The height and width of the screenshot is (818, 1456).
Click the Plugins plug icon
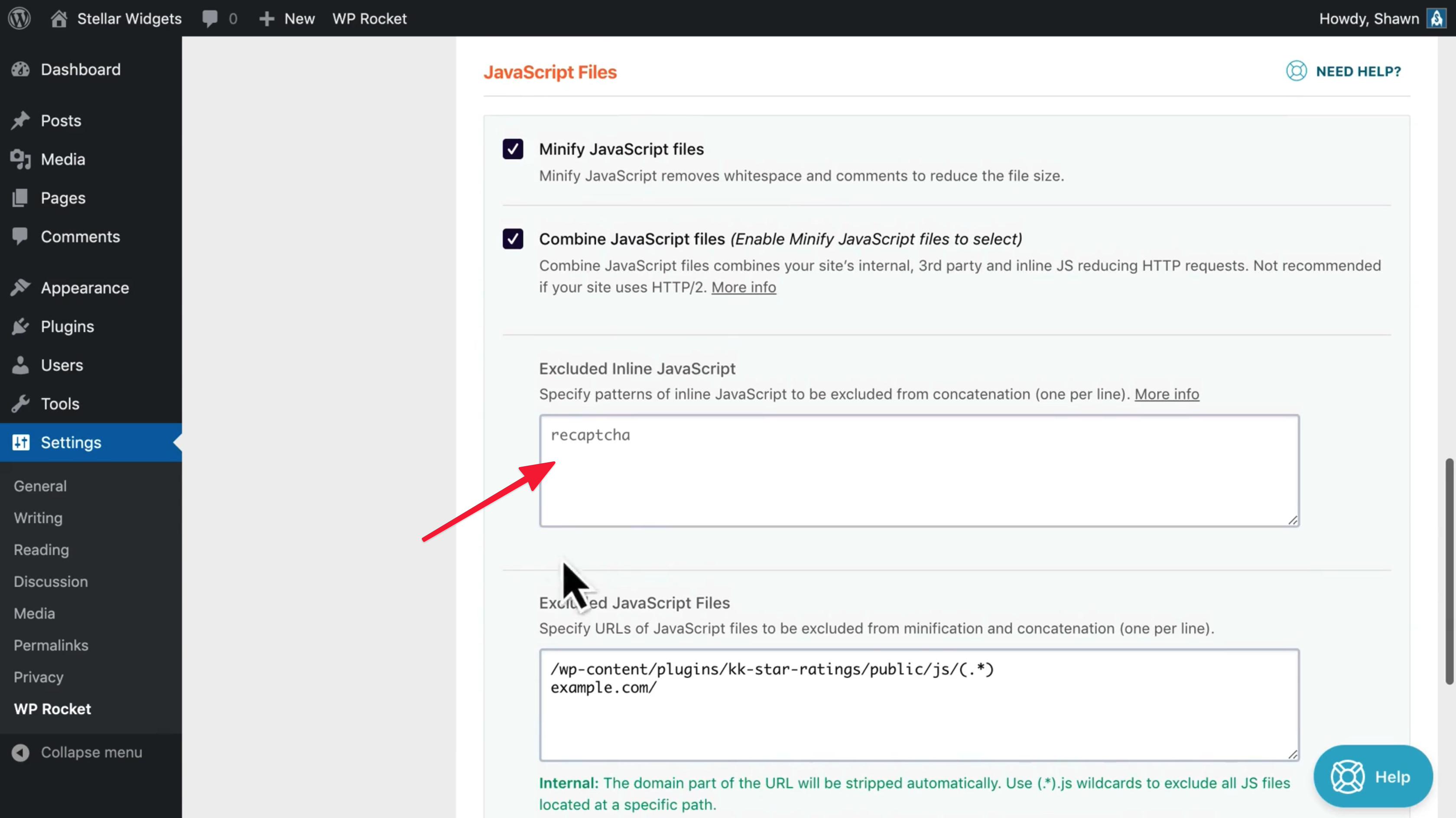(x=20, y=327)
